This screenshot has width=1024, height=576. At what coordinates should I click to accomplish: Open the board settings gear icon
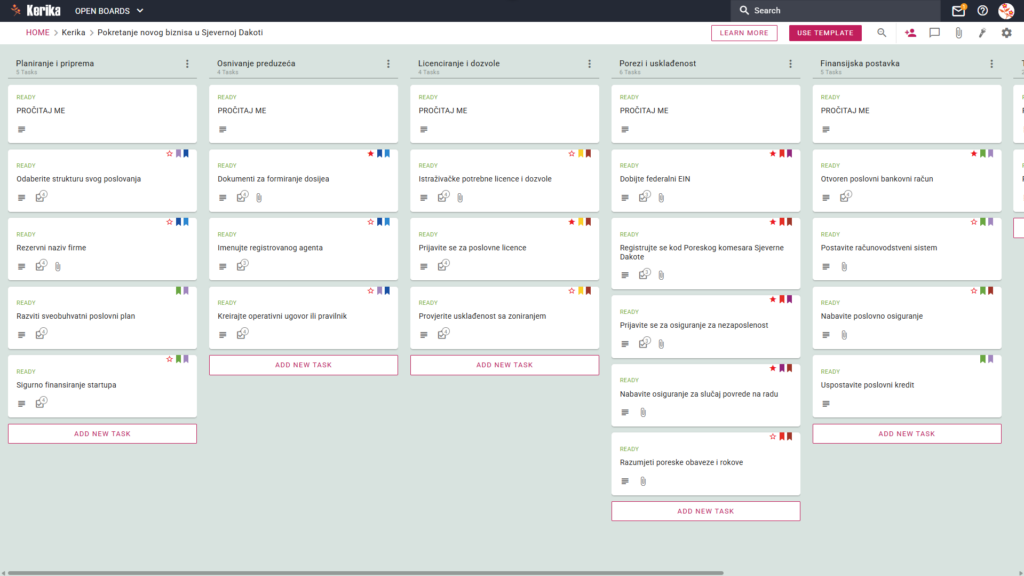coord(1006,33)
